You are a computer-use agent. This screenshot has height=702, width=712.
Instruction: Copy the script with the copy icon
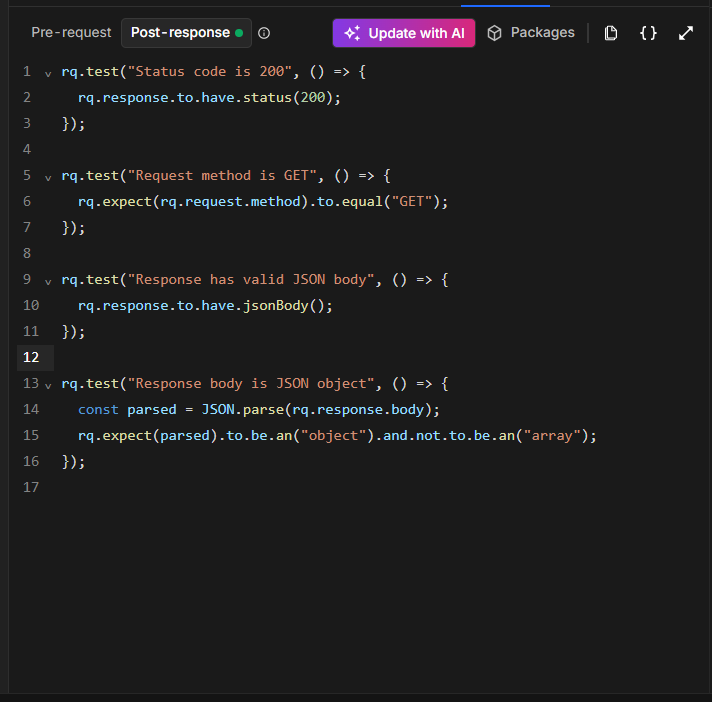pyautogui.click(x=611, y=33)
